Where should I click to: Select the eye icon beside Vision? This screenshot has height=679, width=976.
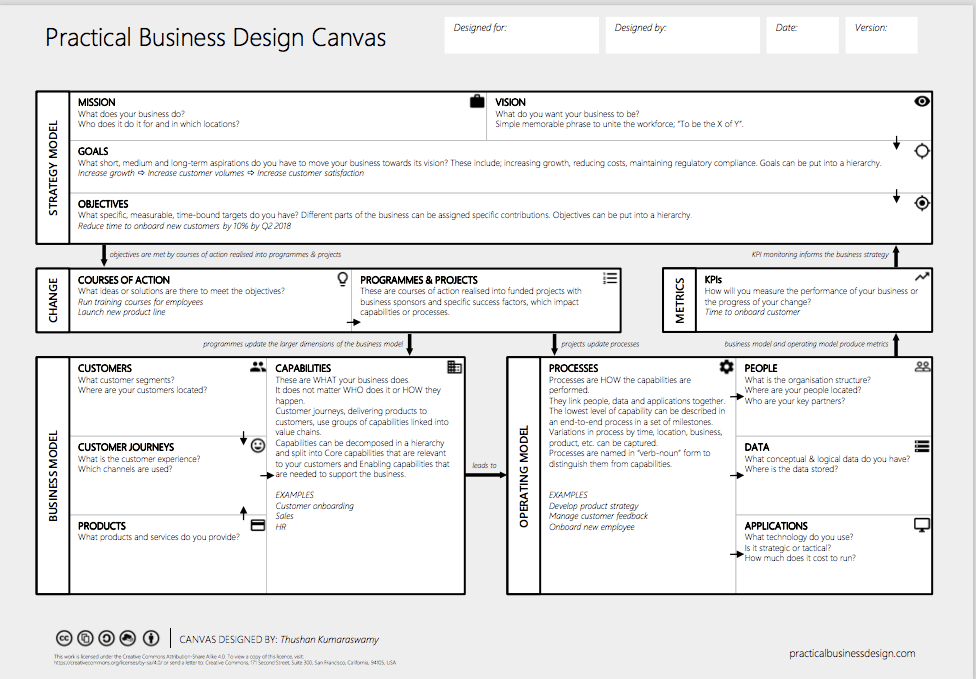coord(921,100)
